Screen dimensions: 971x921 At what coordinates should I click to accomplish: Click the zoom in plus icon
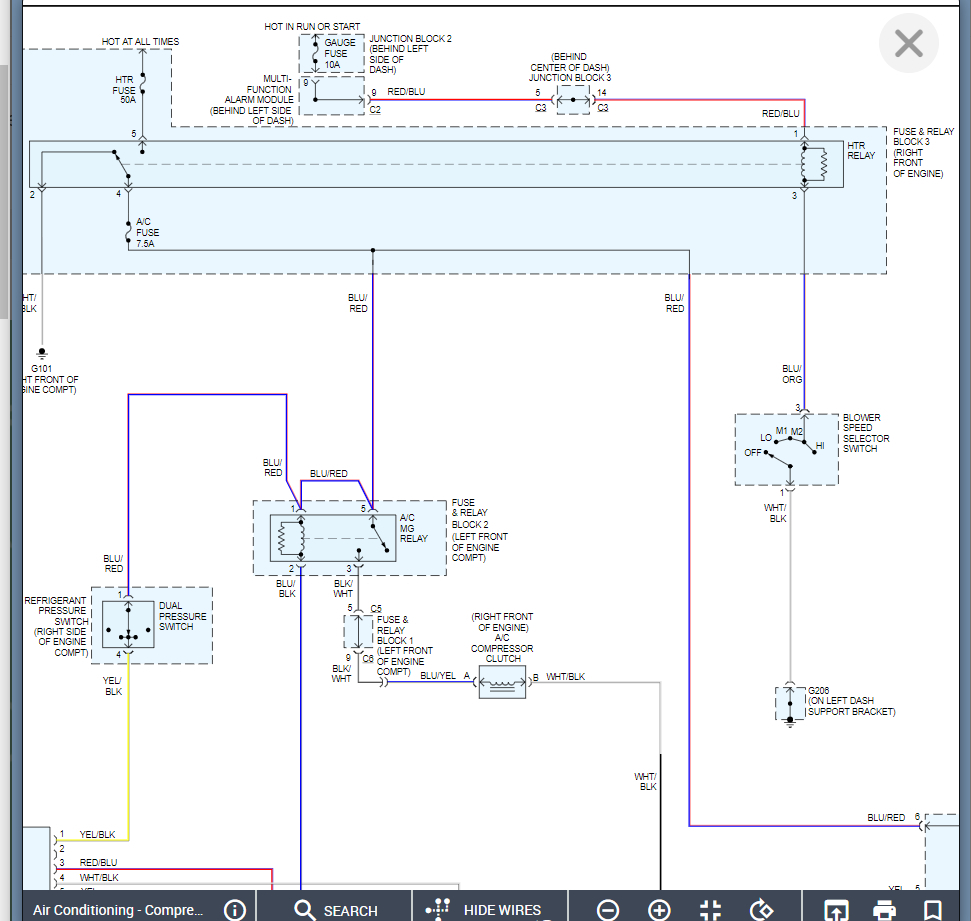click(x=659, y=910)
